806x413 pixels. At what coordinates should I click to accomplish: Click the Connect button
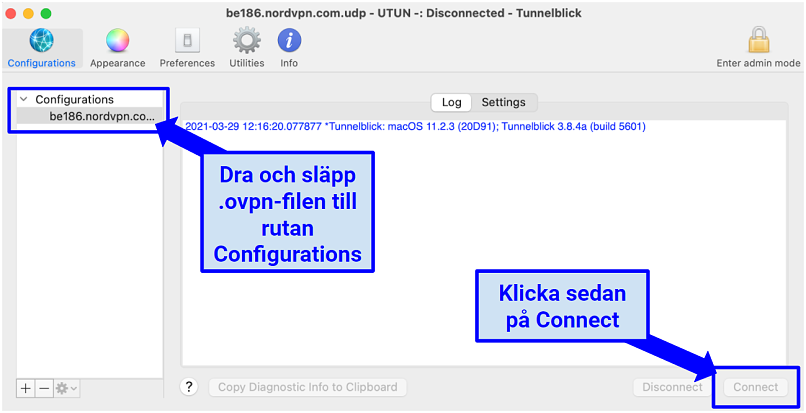tap(756, 387)
